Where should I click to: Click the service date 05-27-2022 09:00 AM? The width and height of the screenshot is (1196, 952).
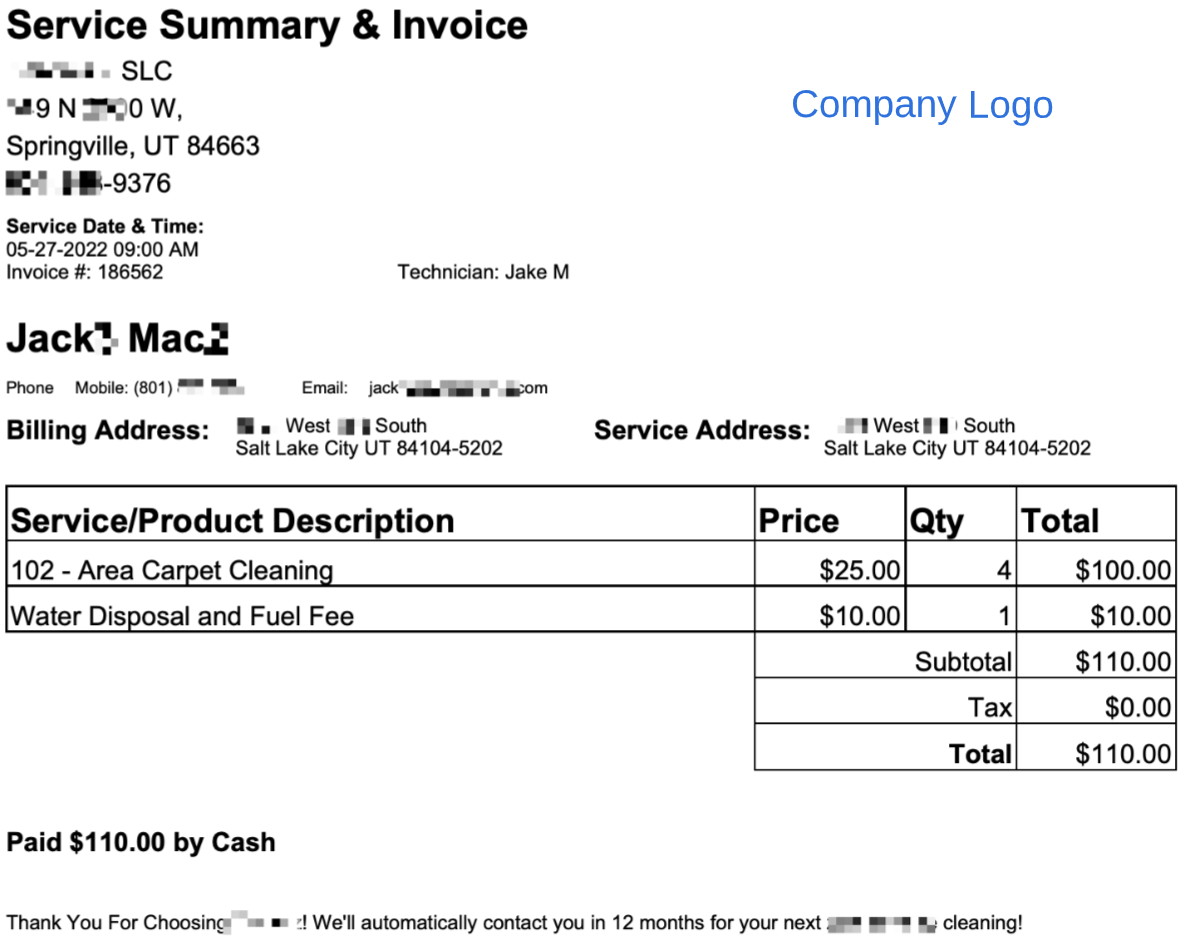tap(102, 249)
